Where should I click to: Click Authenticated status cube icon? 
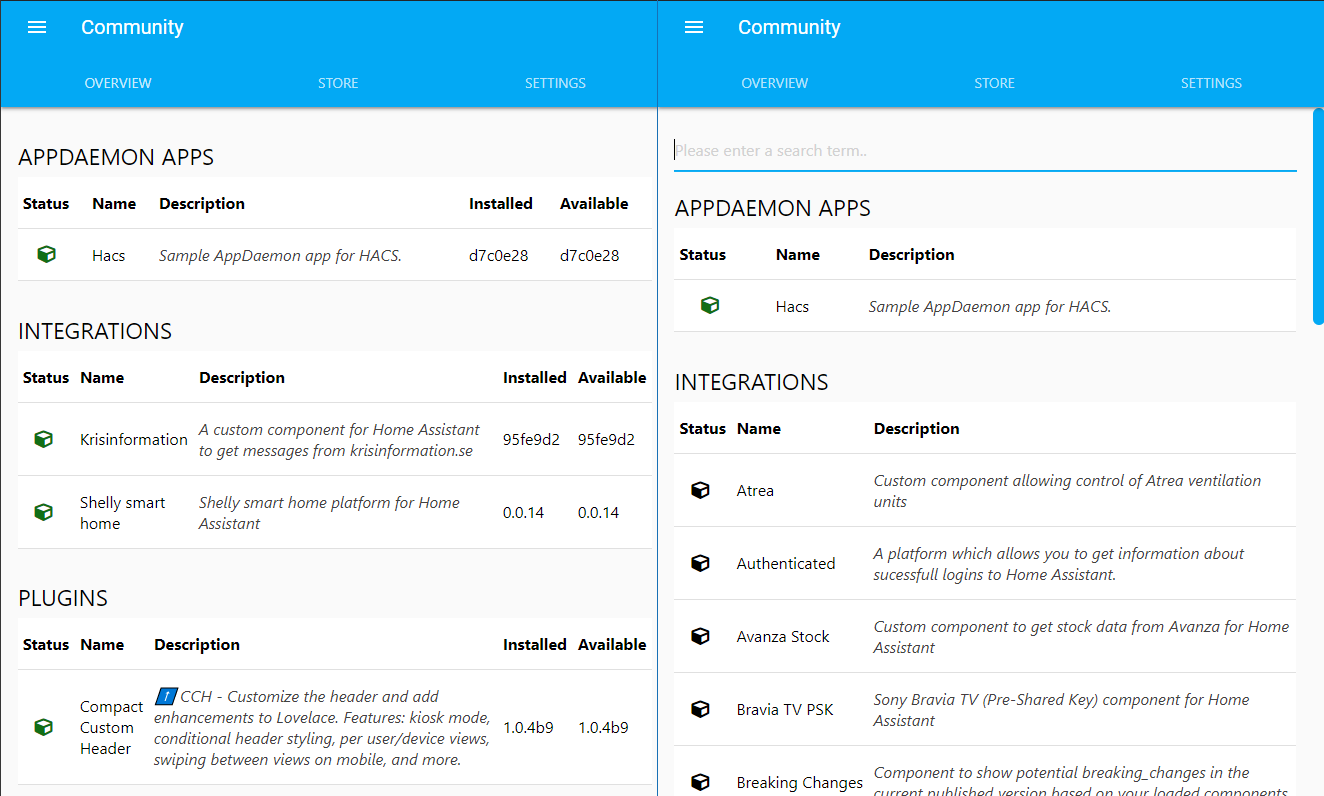click(x=701, y=563)
